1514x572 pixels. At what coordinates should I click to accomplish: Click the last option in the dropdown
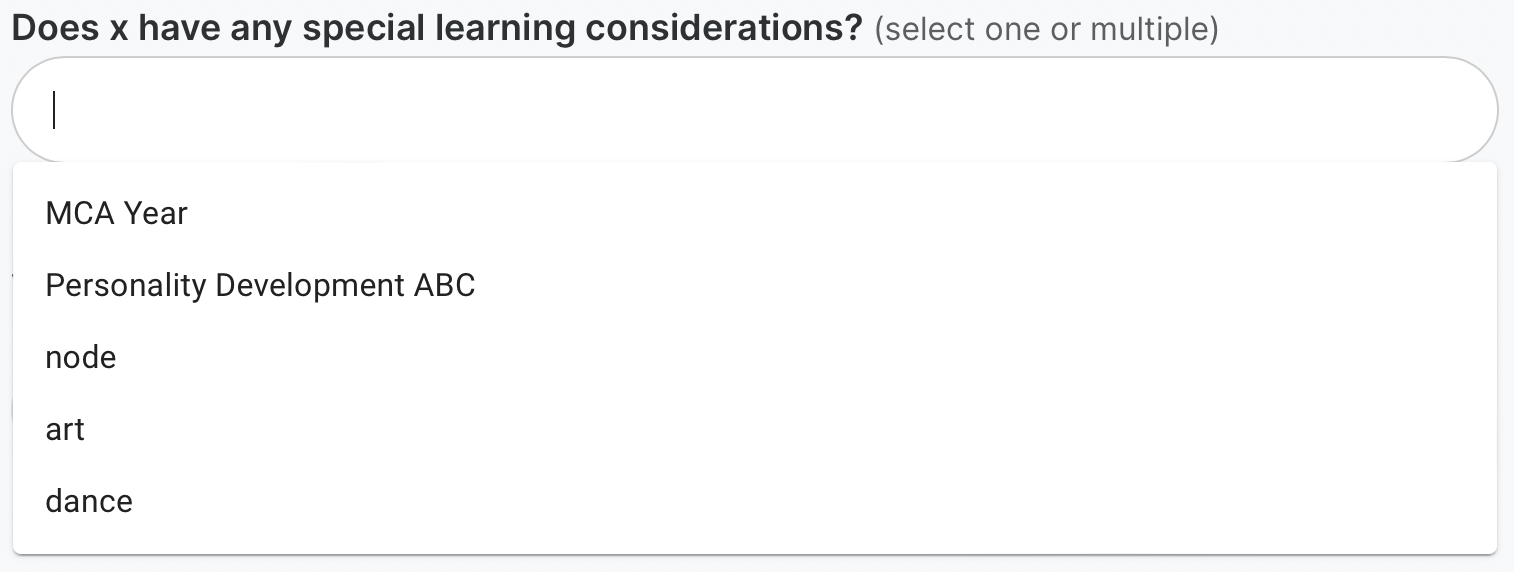[x=89, y=502]
